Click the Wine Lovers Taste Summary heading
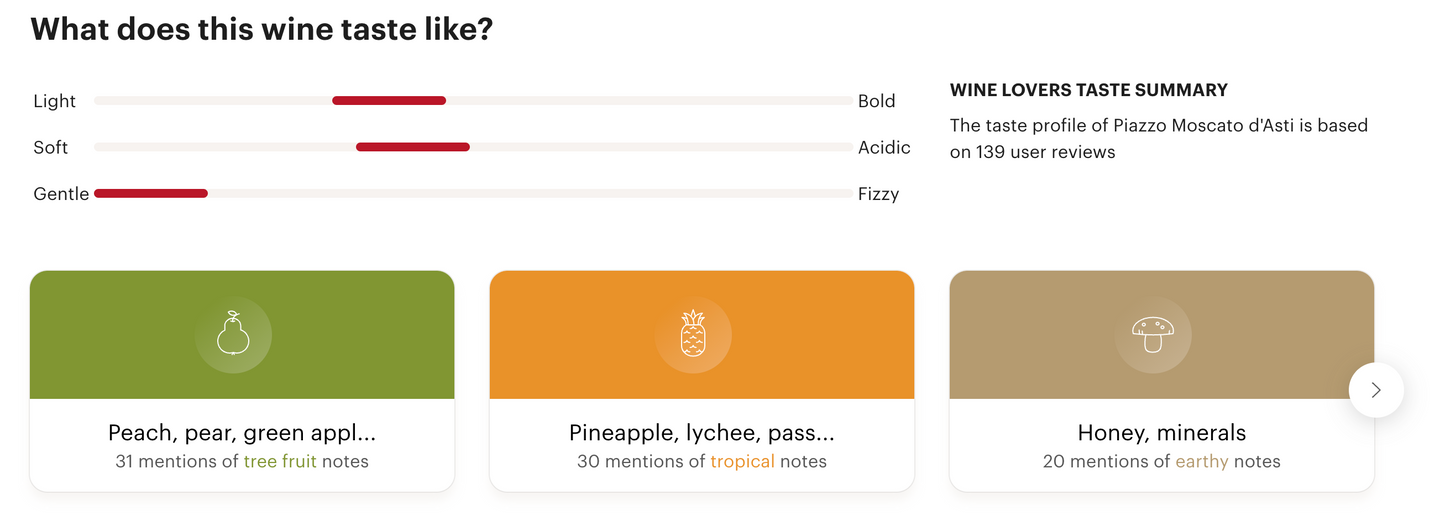The height and width of the screenshot is (516, 1445). pyautogui.click(x=1089, y=90)
